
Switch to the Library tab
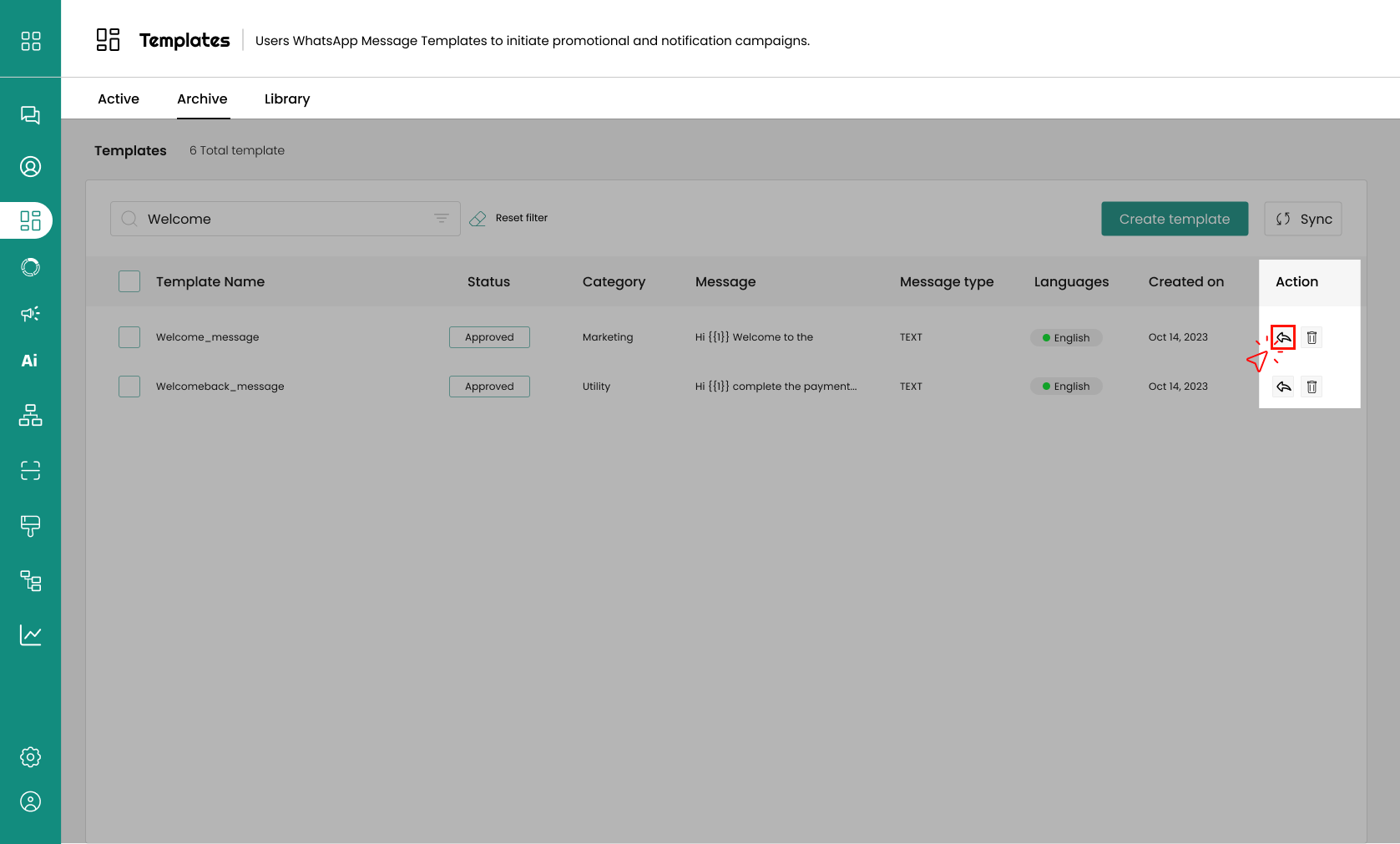coord(286,99)
